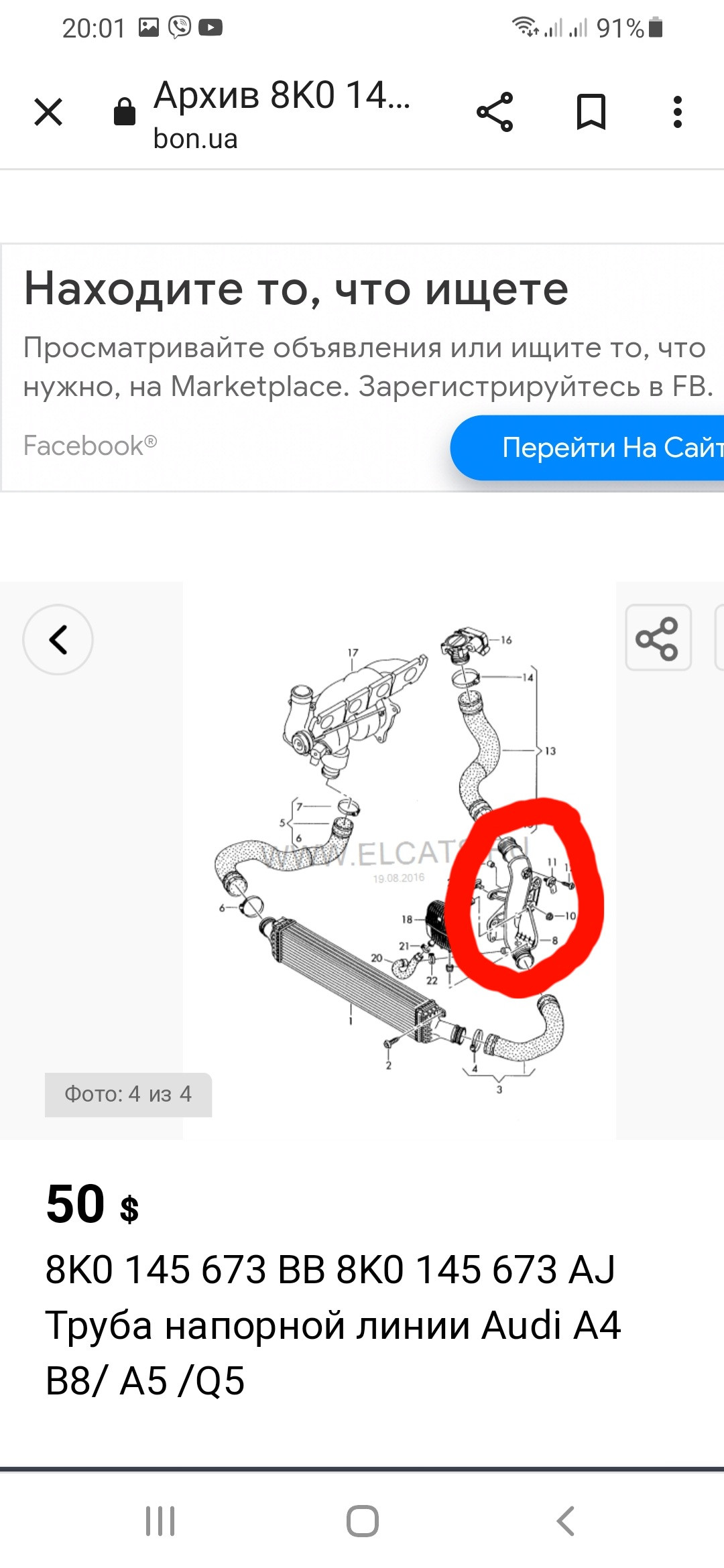Open Находите то, что ищете ad headline
The width and height of the screenshot is (724, 1568).
click(296, 289)
